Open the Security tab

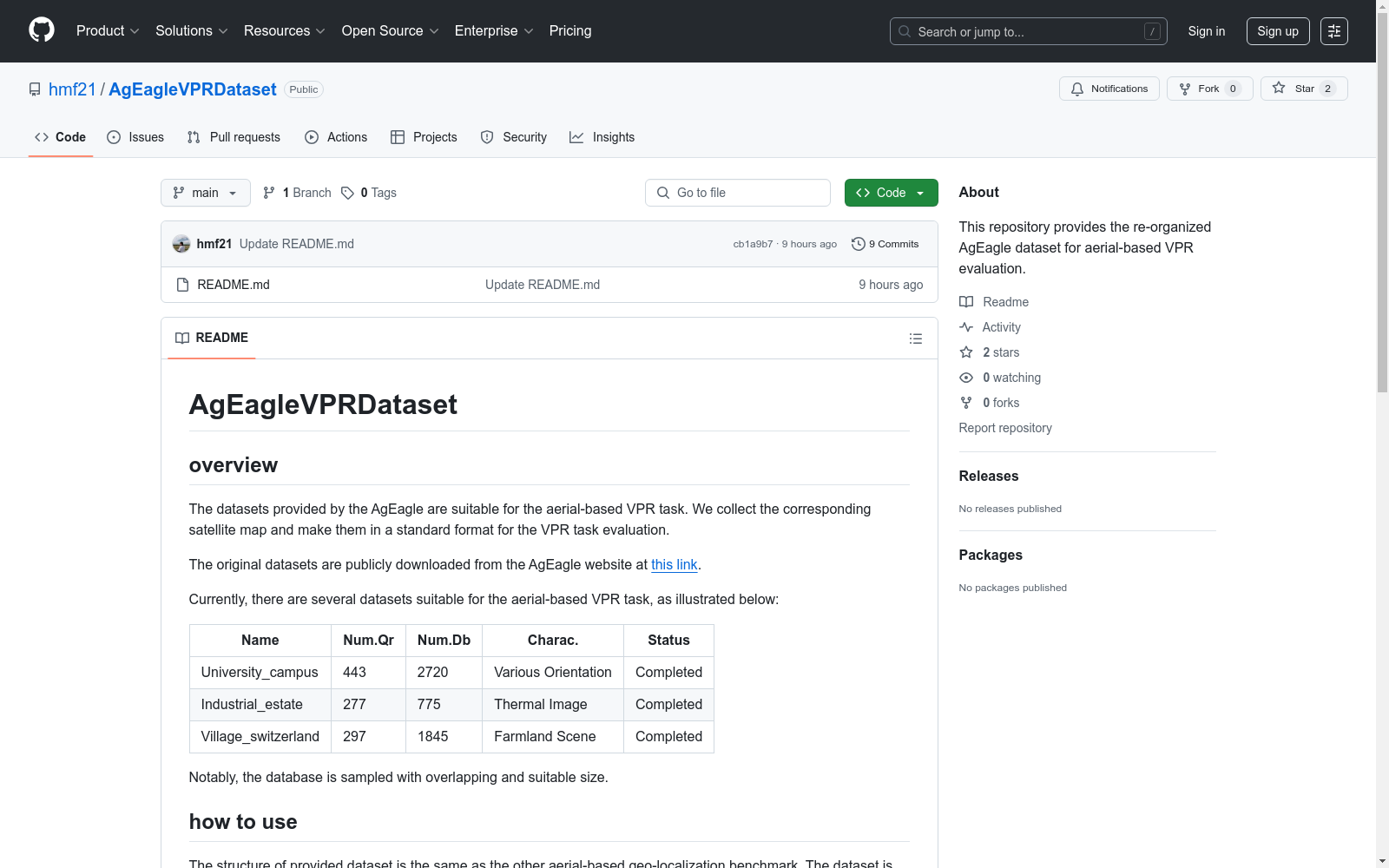point(514,137)
